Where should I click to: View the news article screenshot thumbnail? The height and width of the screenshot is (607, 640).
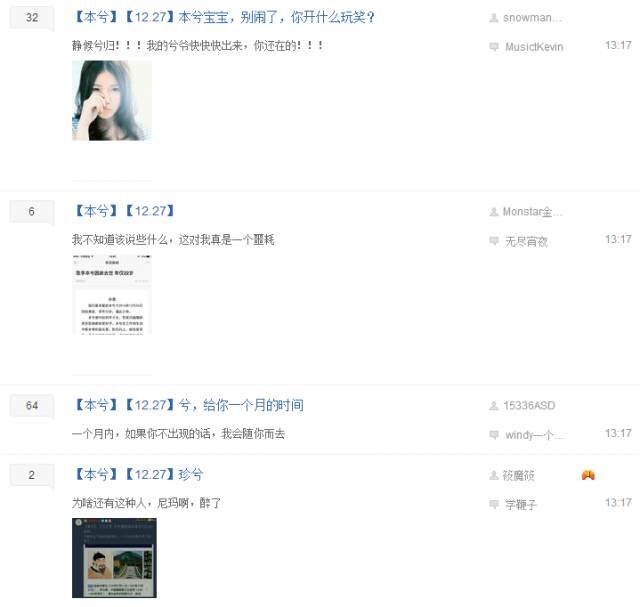click(112, 295)
